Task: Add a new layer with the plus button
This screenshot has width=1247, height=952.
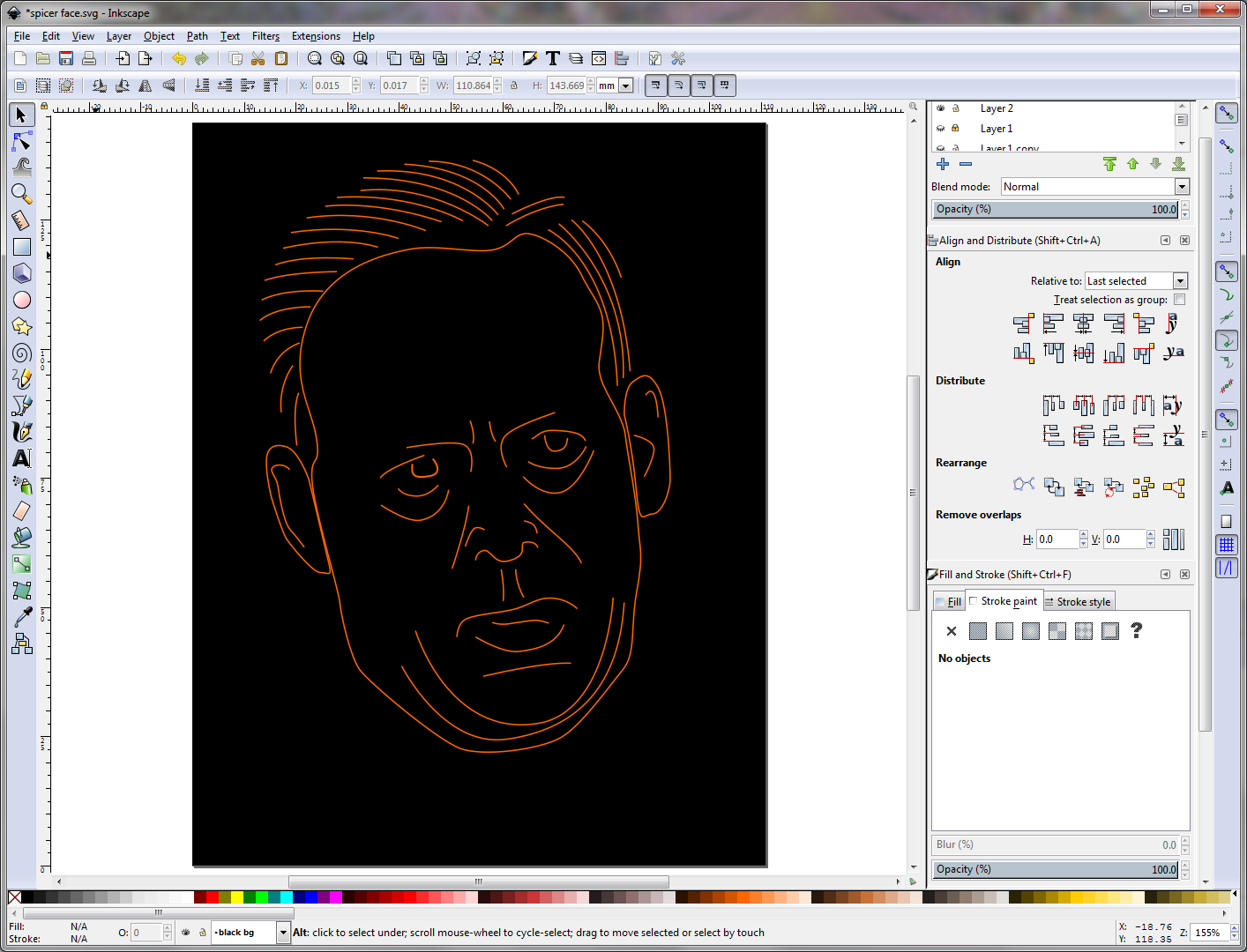Action: pos(942,163)
